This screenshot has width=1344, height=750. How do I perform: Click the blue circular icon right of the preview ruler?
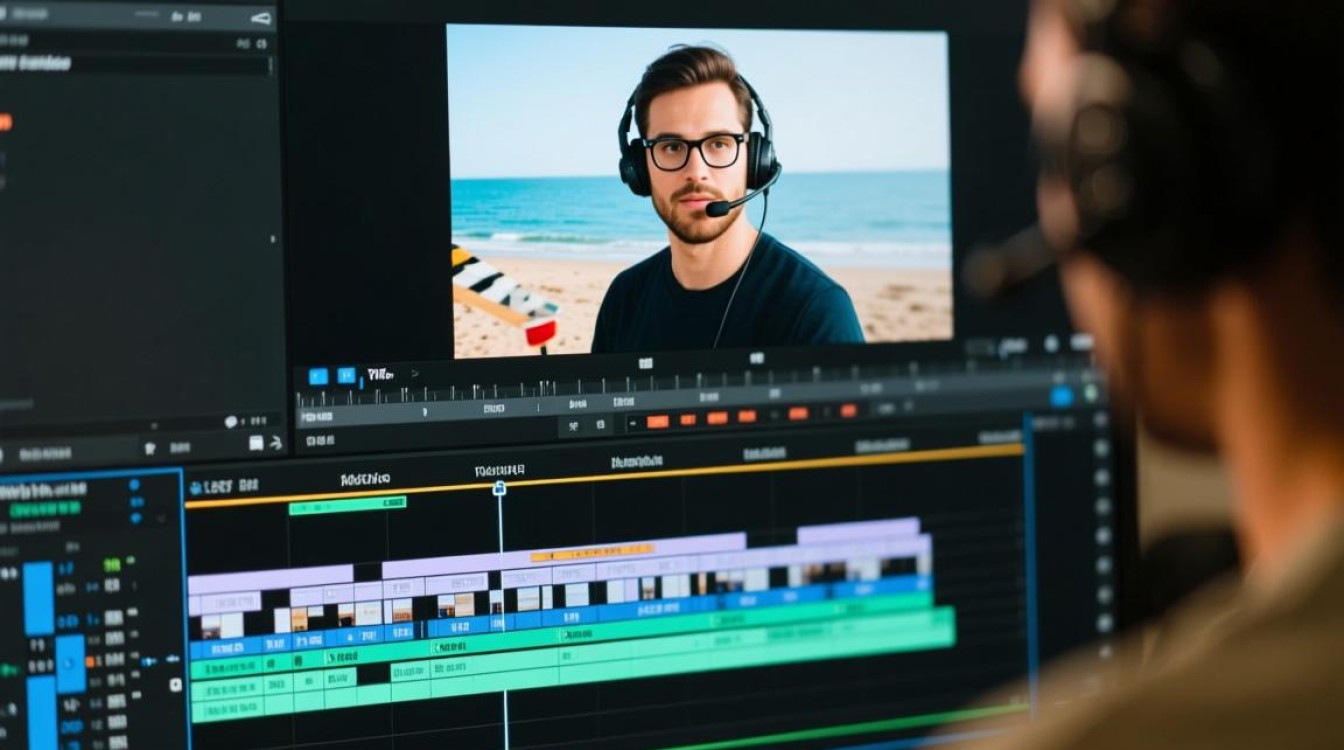1061,396
